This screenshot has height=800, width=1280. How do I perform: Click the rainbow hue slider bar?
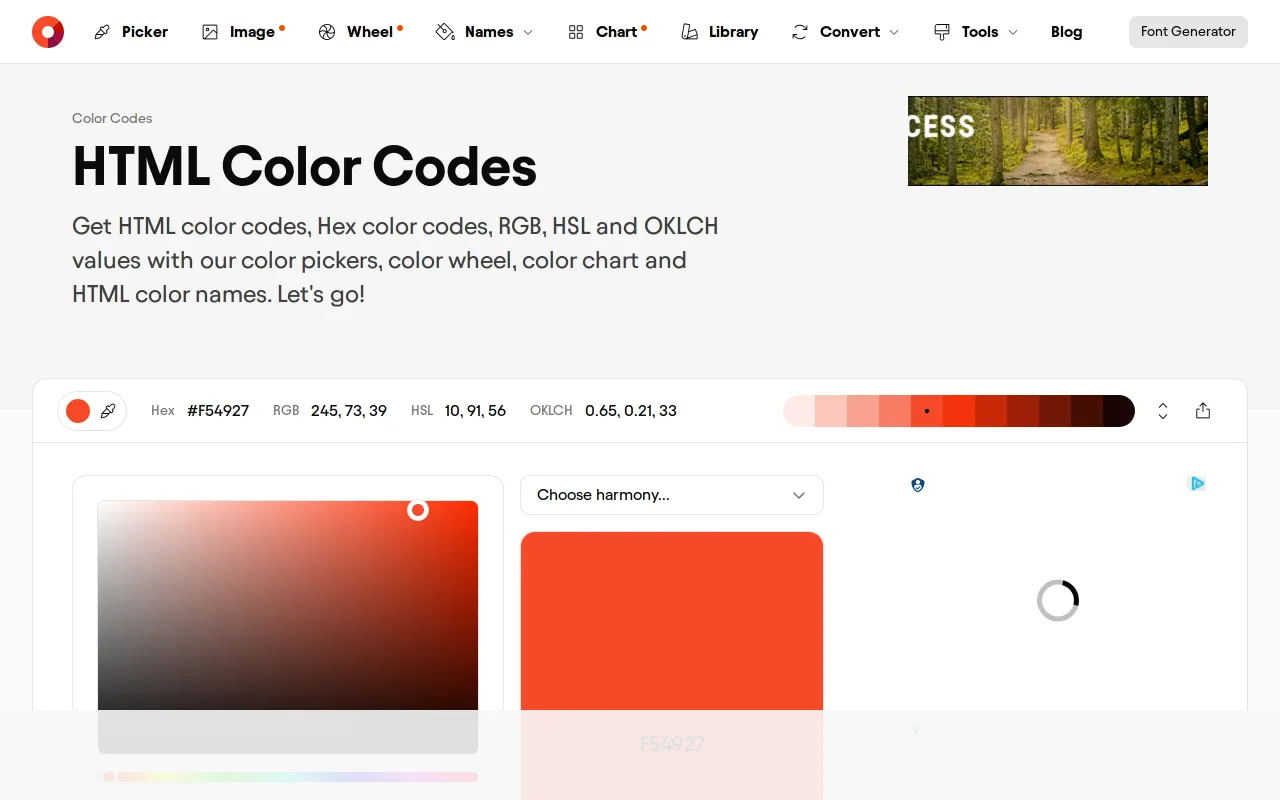(290, 777)
